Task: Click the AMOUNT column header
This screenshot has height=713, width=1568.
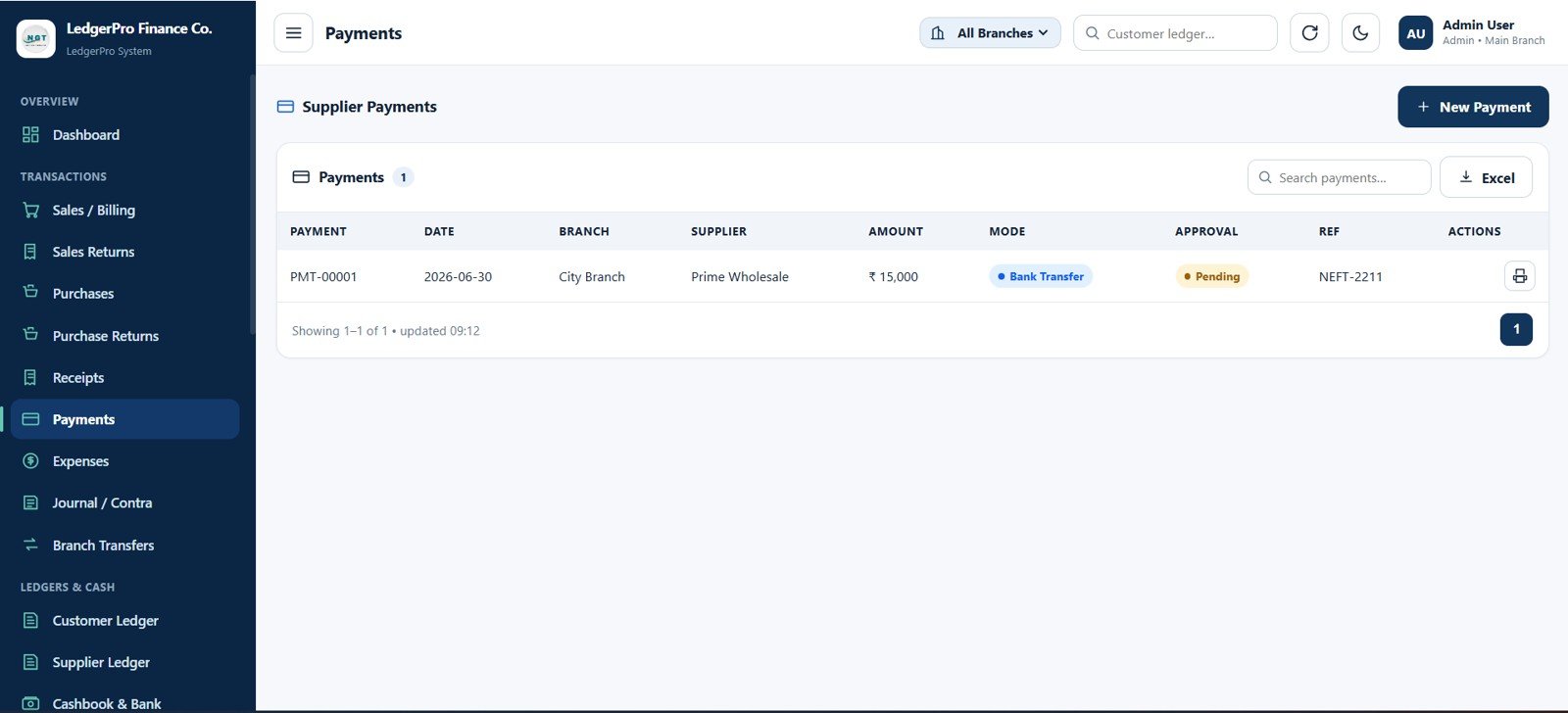Action: (896, 232)
